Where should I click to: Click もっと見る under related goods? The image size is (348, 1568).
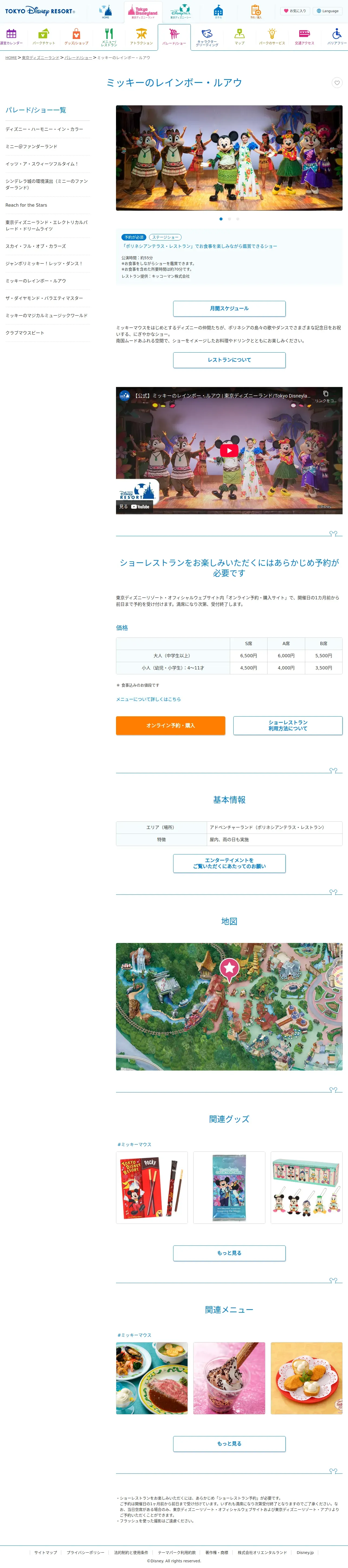point(229,1253)
